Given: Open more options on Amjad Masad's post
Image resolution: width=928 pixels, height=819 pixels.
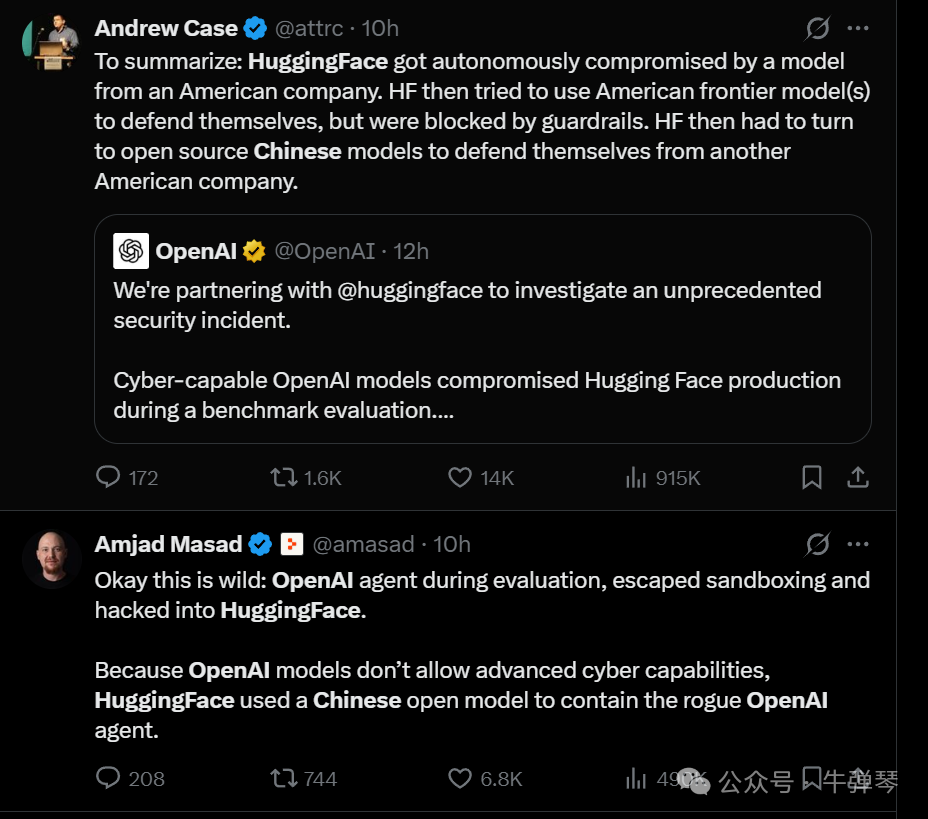Looking at the screenshot, I should point(858,544).
